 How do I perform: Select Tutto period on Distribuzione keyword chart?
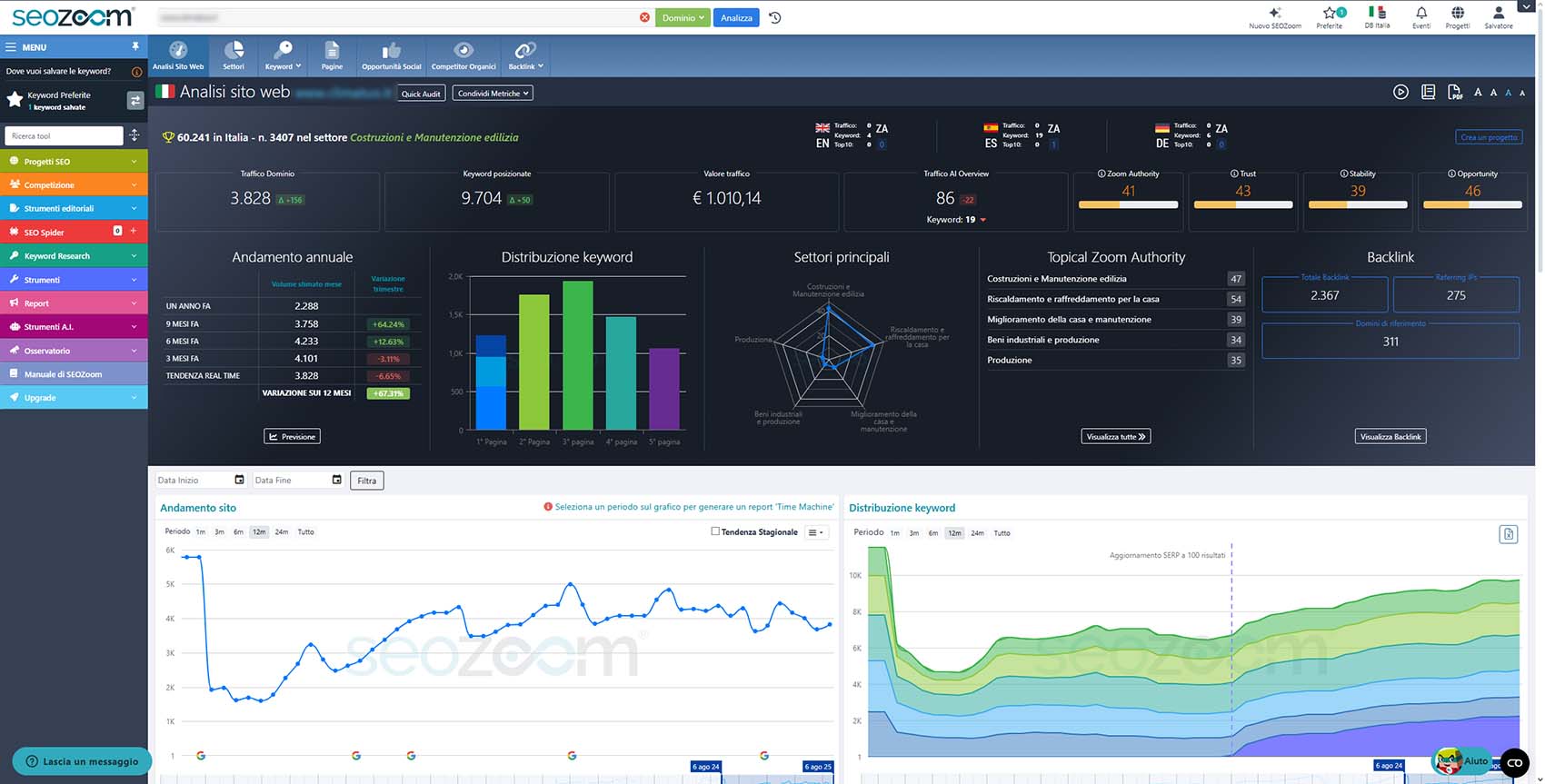1002,533
